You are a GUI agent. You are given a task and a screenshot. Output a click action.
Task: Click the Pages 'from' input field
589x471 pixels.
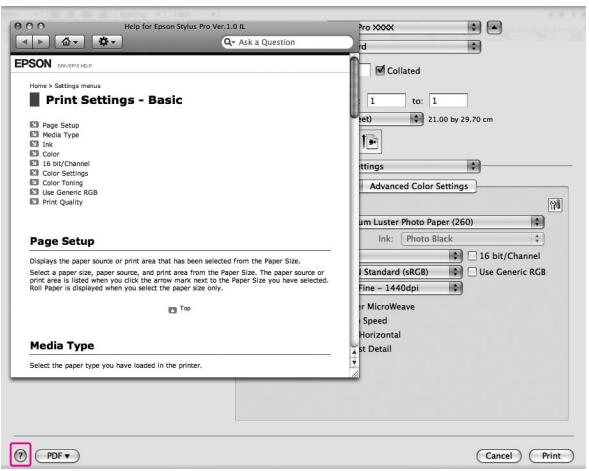click(x=386, y=101)
